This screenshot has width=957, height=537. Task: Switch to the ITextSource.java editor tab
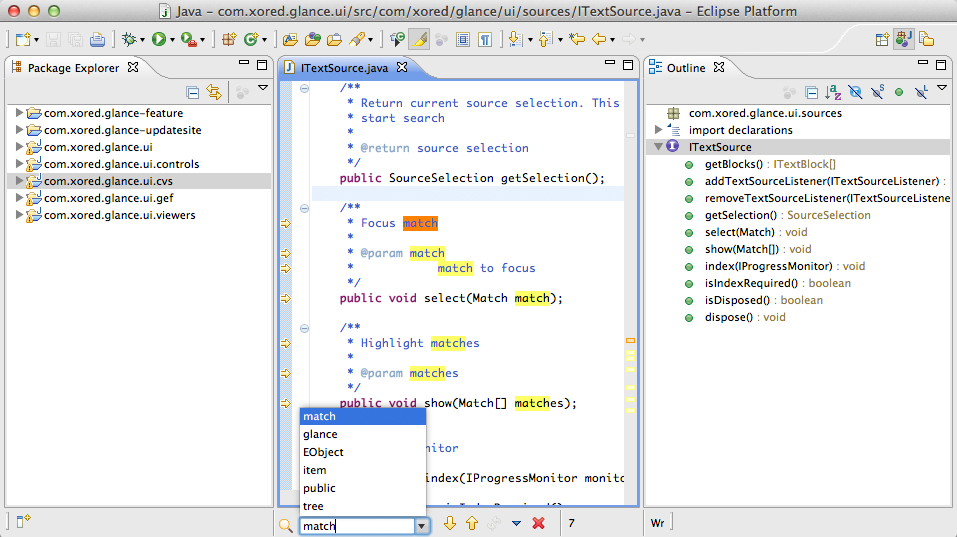[x=344, y=68]
